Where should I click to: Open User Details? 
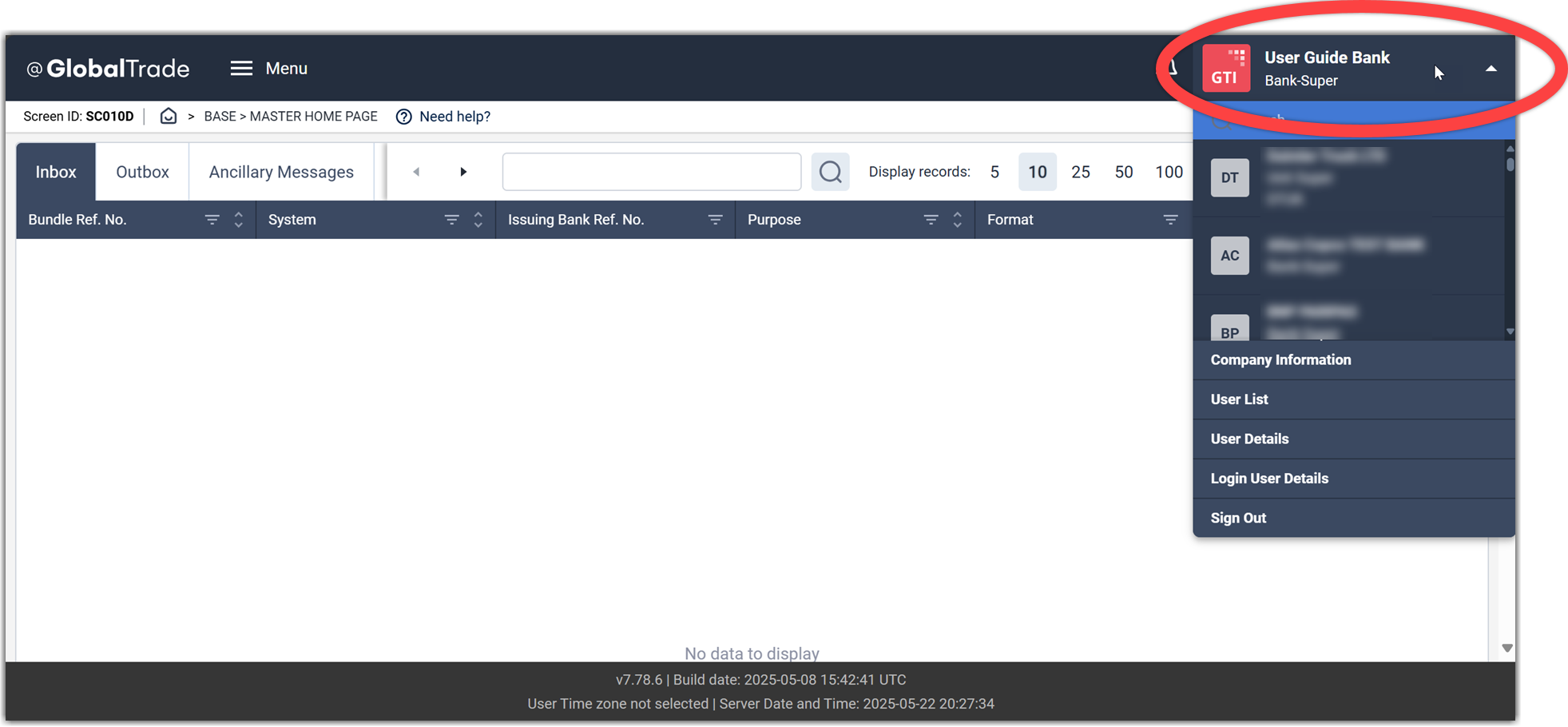(1354, 439)
